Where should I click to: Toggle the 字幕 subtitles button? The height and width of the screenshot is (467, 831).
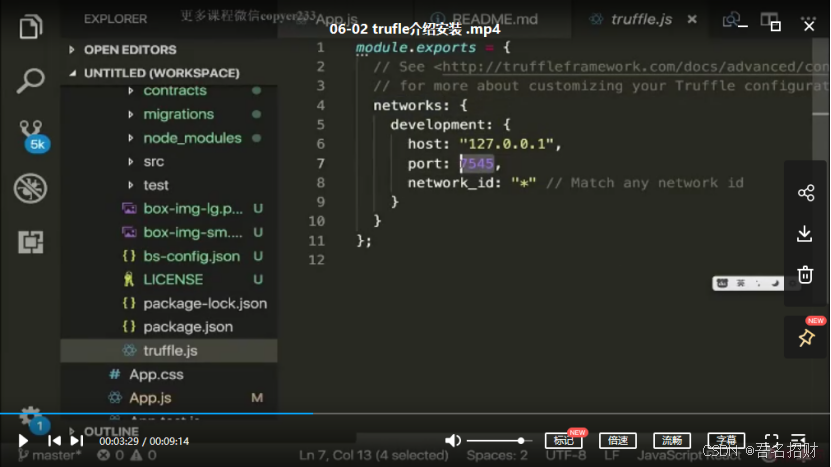tap(726, 440)
